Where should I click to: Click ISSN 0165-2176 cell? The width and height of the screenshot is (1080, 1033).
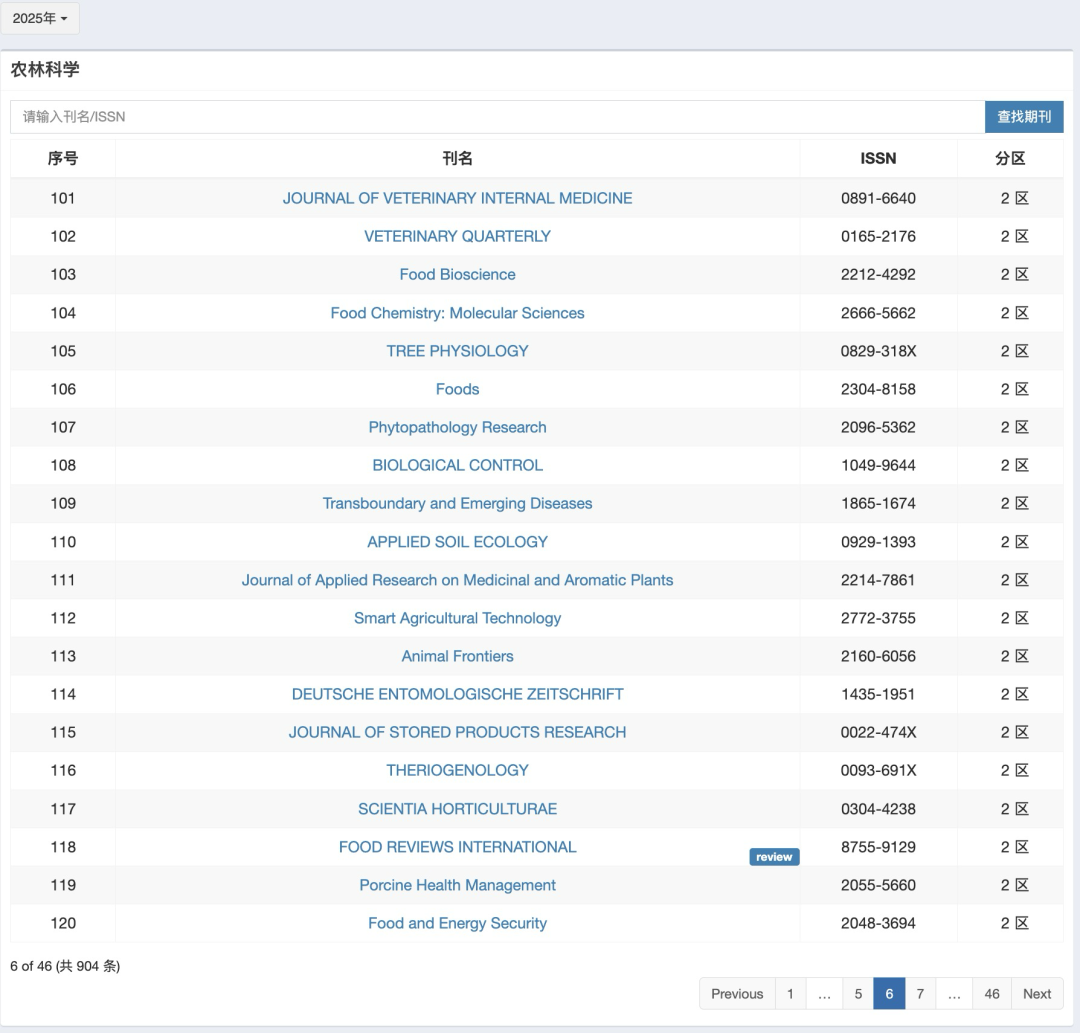tap(878, 236)
